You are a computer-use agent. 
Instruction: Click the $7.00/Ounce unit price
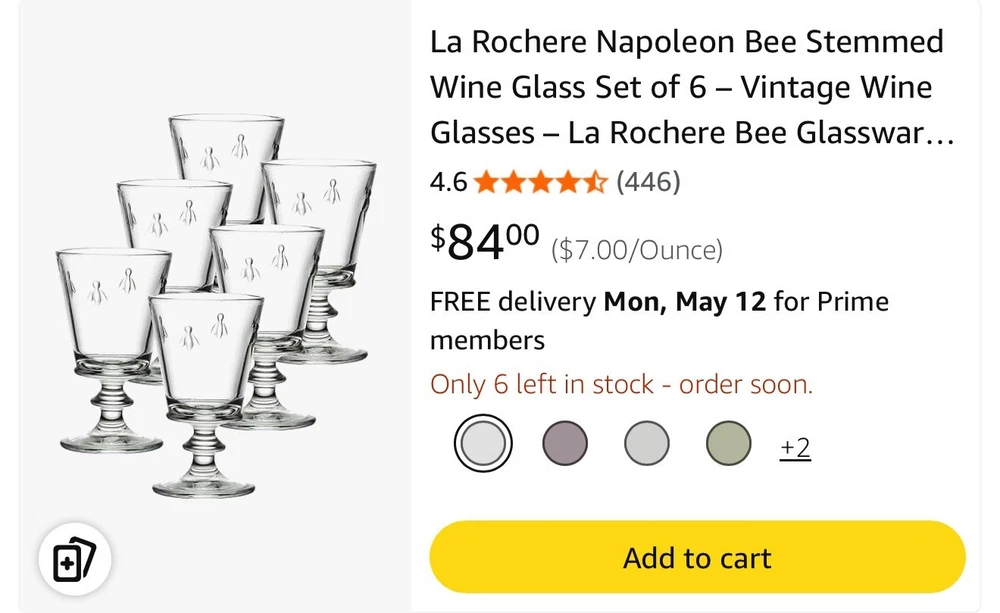[x=637, y=250]
